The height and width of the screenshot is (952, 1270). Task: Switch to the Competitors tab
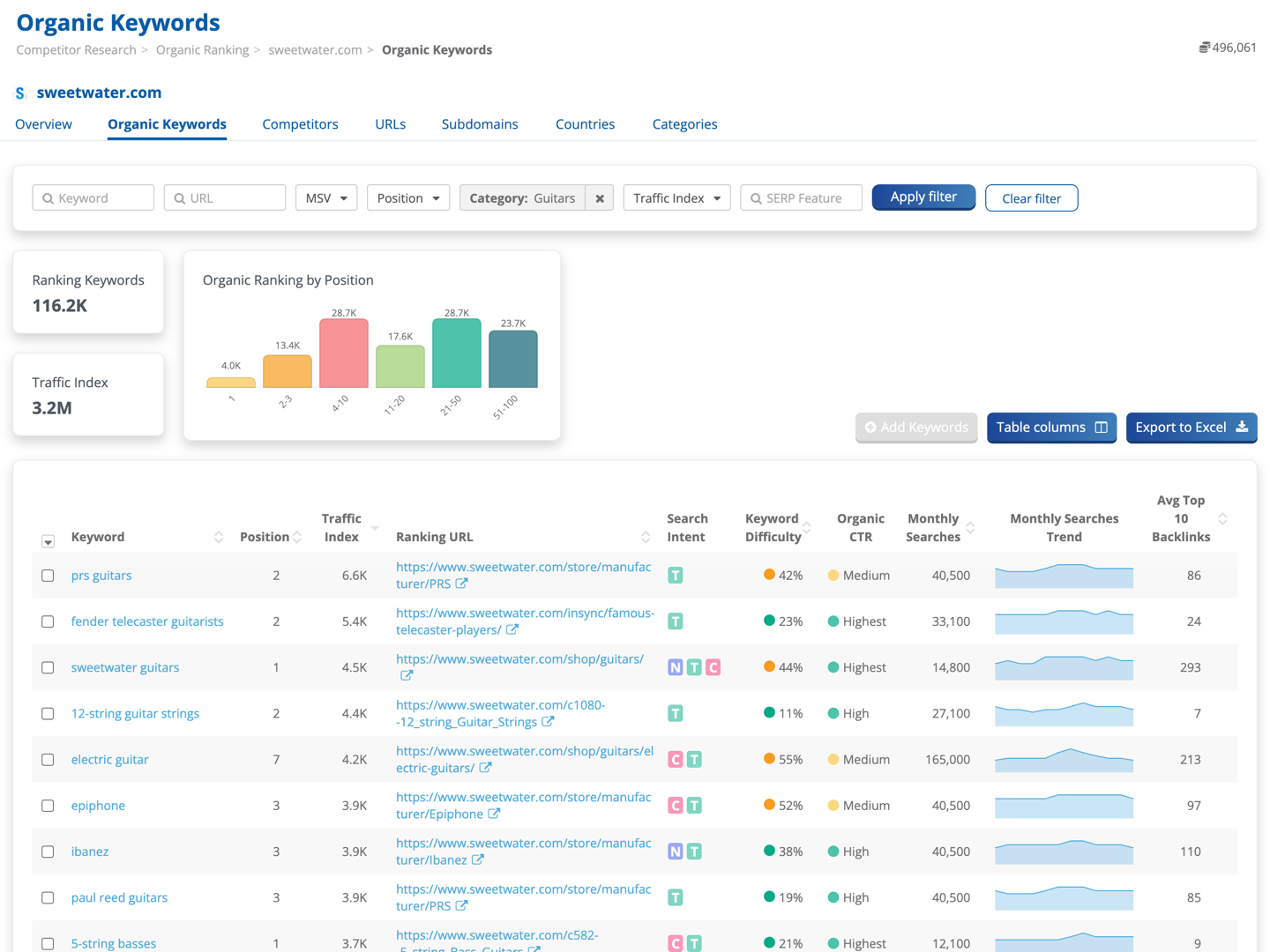pos(300,124)
